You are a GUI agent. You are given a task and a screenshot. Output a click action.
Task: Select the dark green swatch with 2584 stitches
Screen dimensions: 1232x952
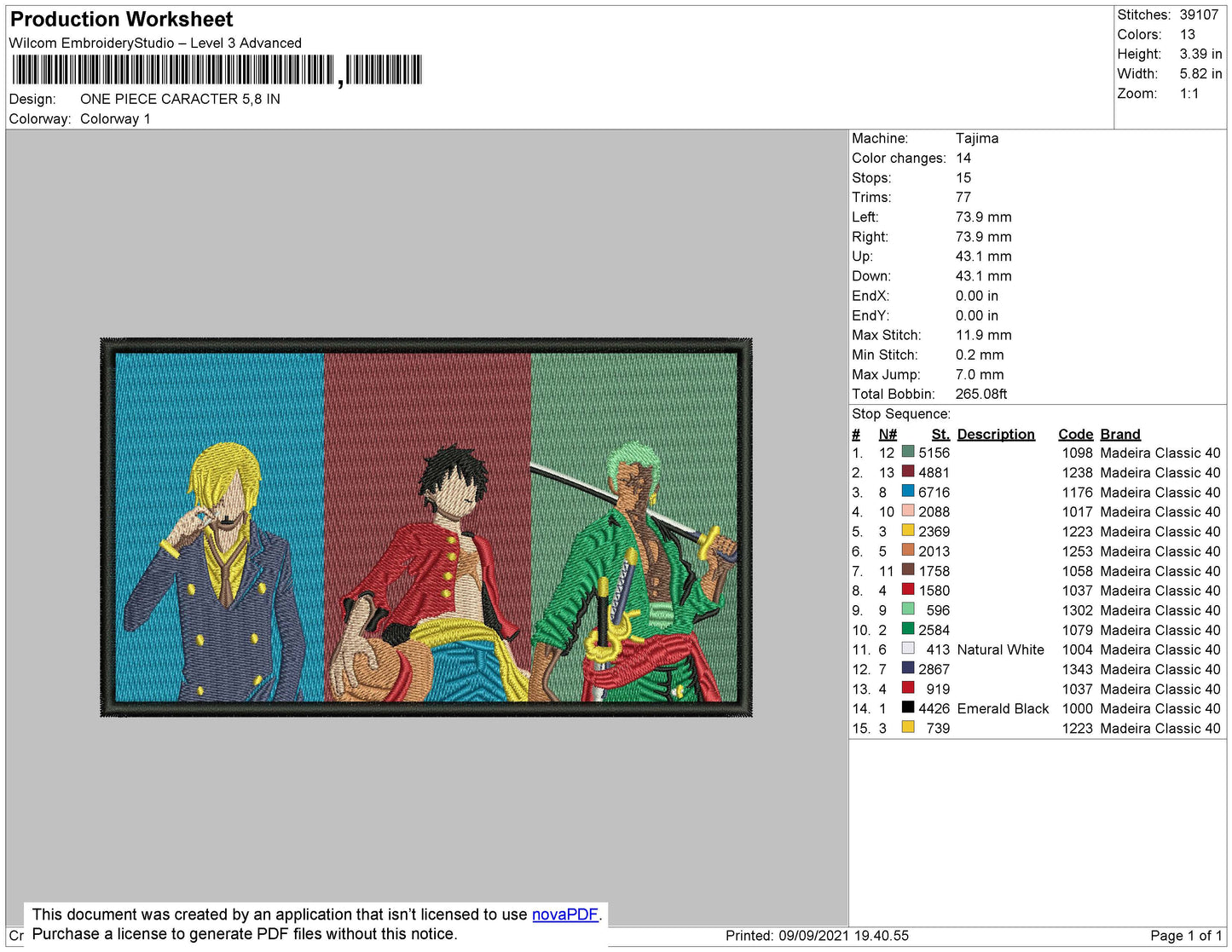coord(908,629)
